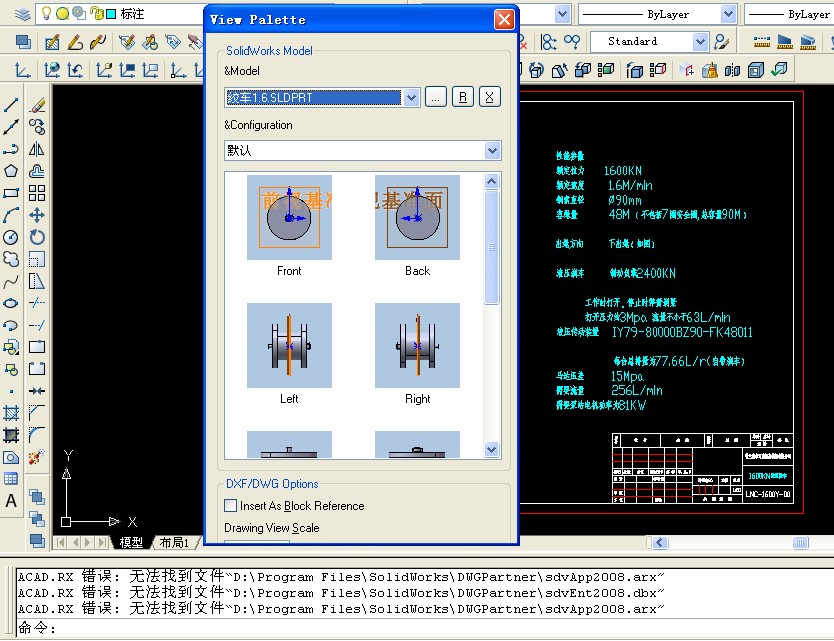Select the Line draw tool
The height and width of the screenshot is (641, 834).
[11, 105]
